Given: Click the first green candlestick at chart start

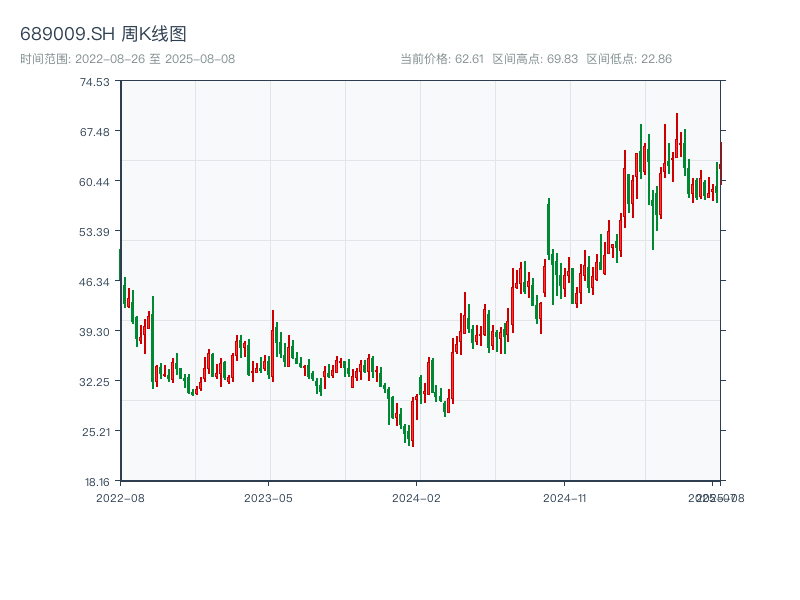Looking at the screenshot, I should tap(120, 264).
